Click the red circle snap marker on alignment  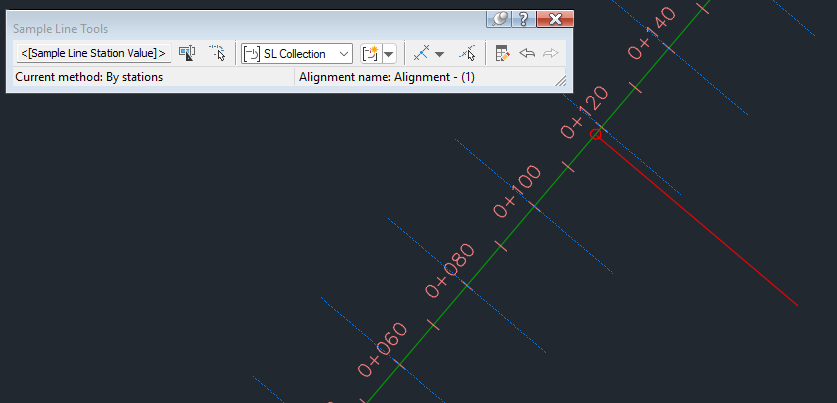pos(596,135)
